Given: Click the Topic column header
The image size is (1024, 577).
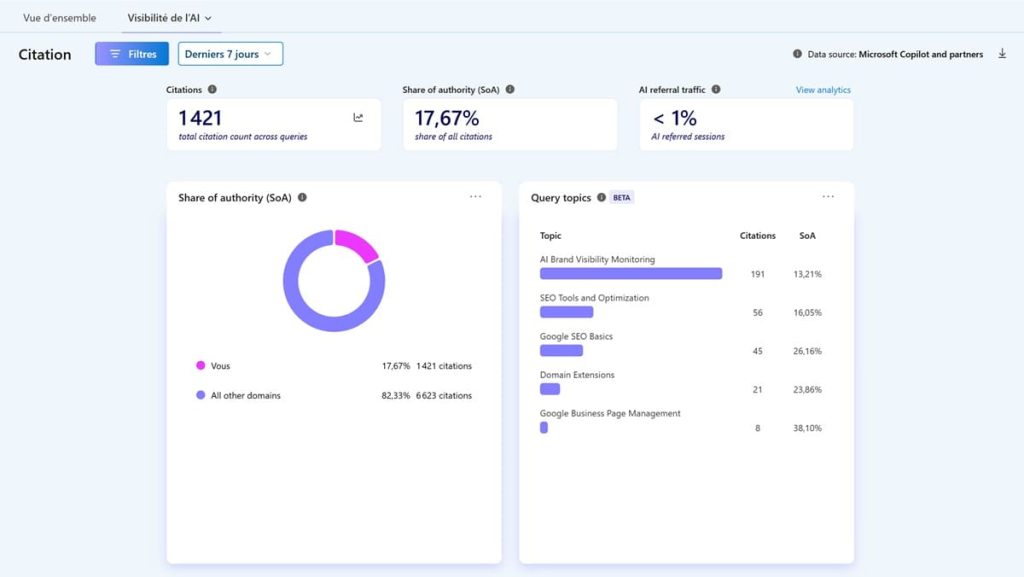Looking at the screenshot, I should click(551, 236).
